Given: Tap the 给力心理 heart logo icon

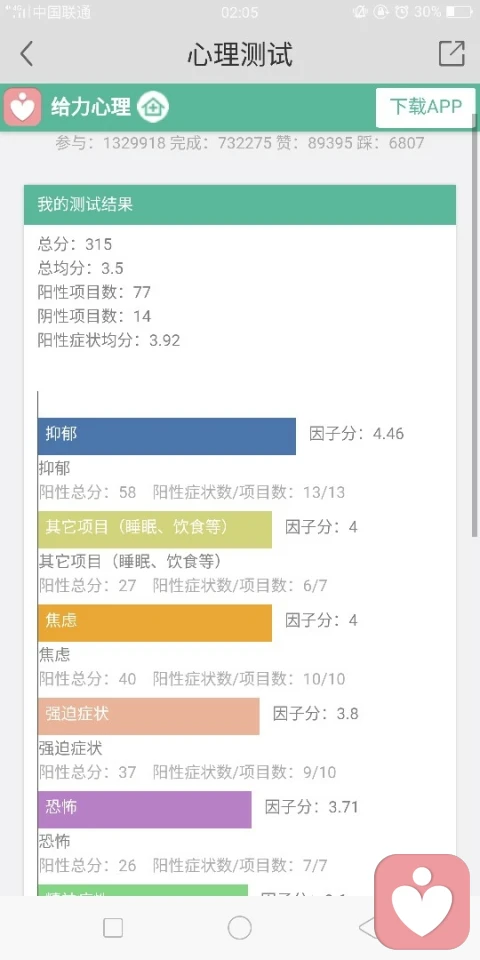Looking at the screenshot, I should [23, 107].
